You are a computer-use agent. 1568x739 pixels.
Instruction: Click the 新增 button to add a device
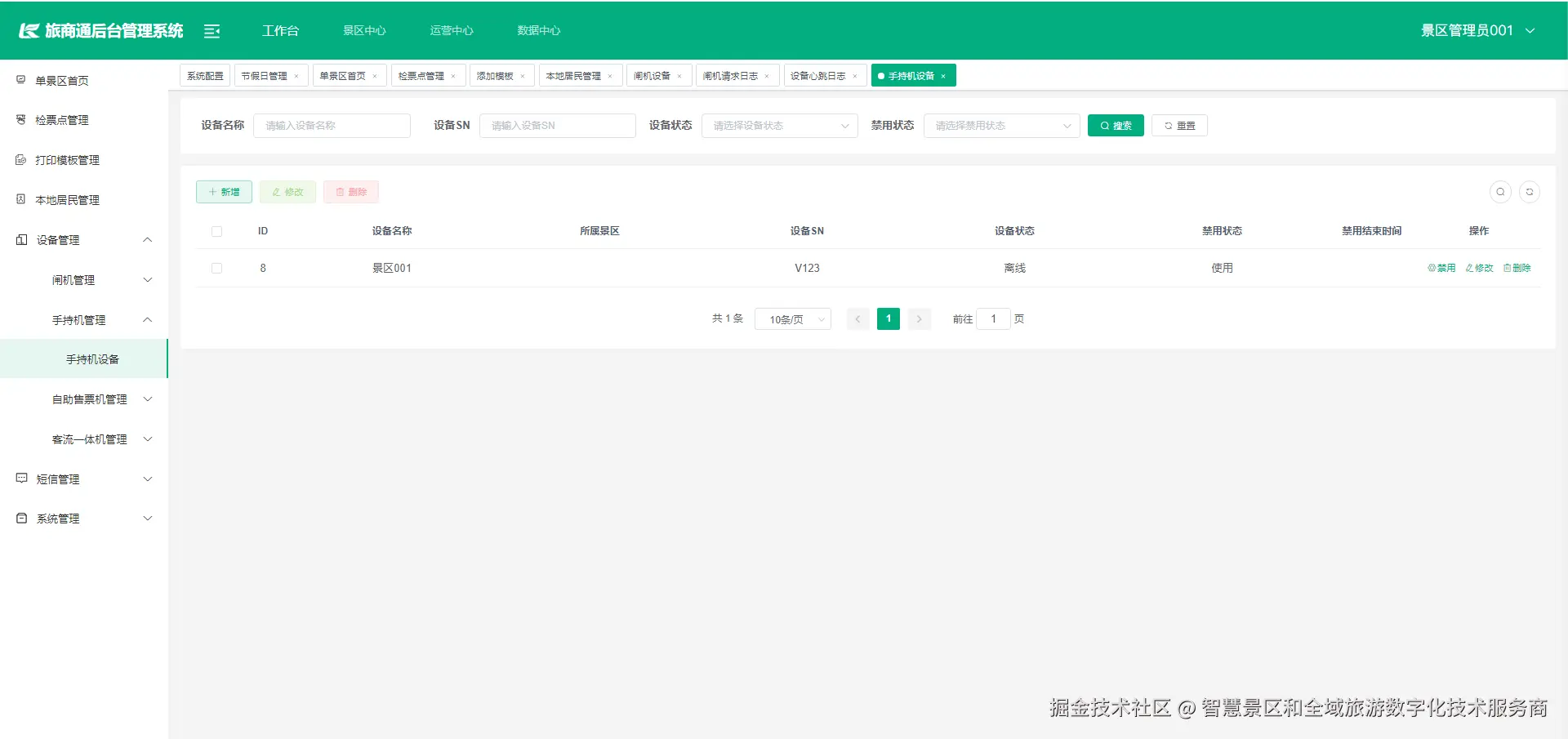pos(224,192)
